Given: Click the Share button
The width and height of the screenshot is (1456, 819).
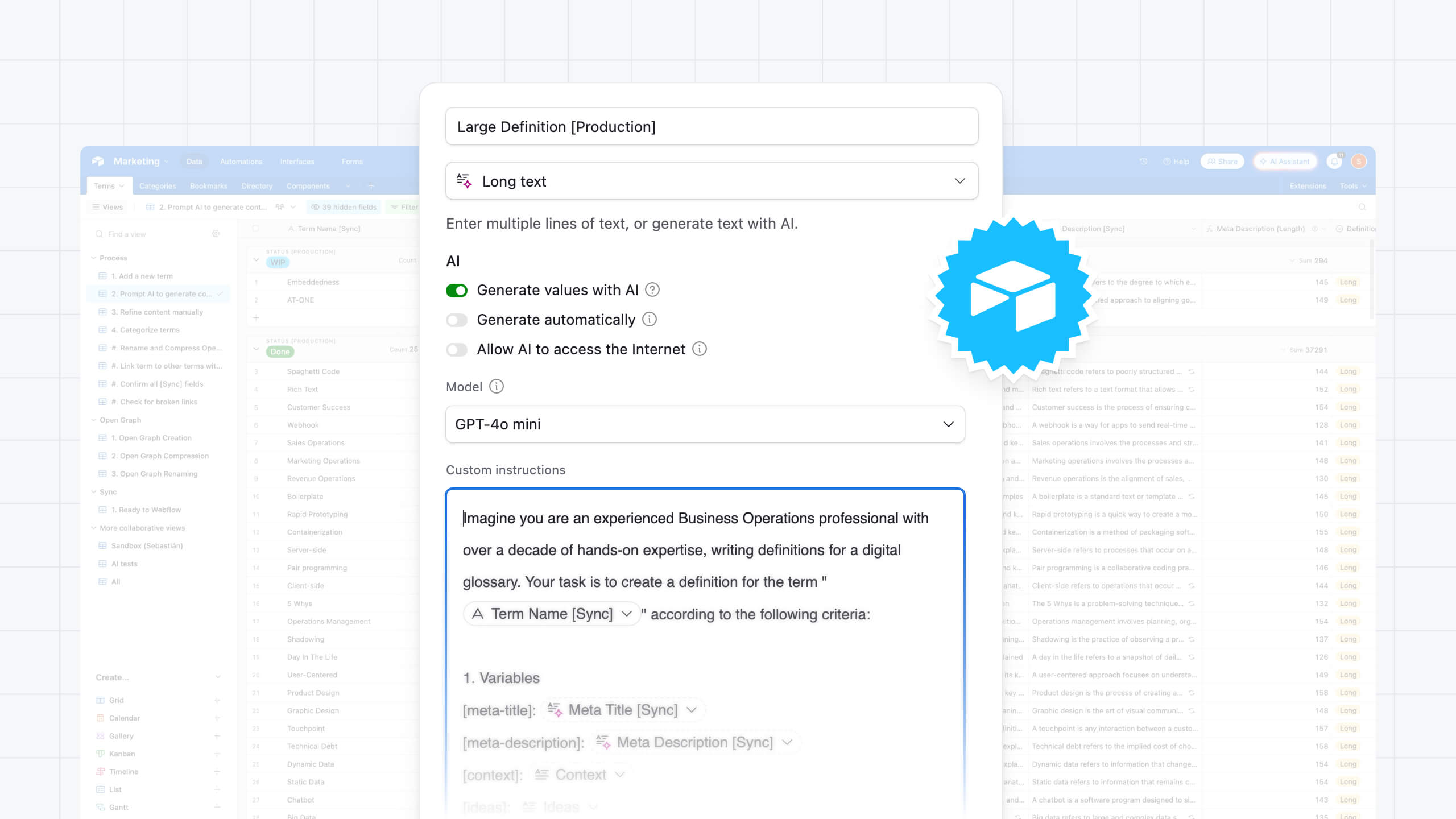Looking at the screenshot, I should [1222, 162].
